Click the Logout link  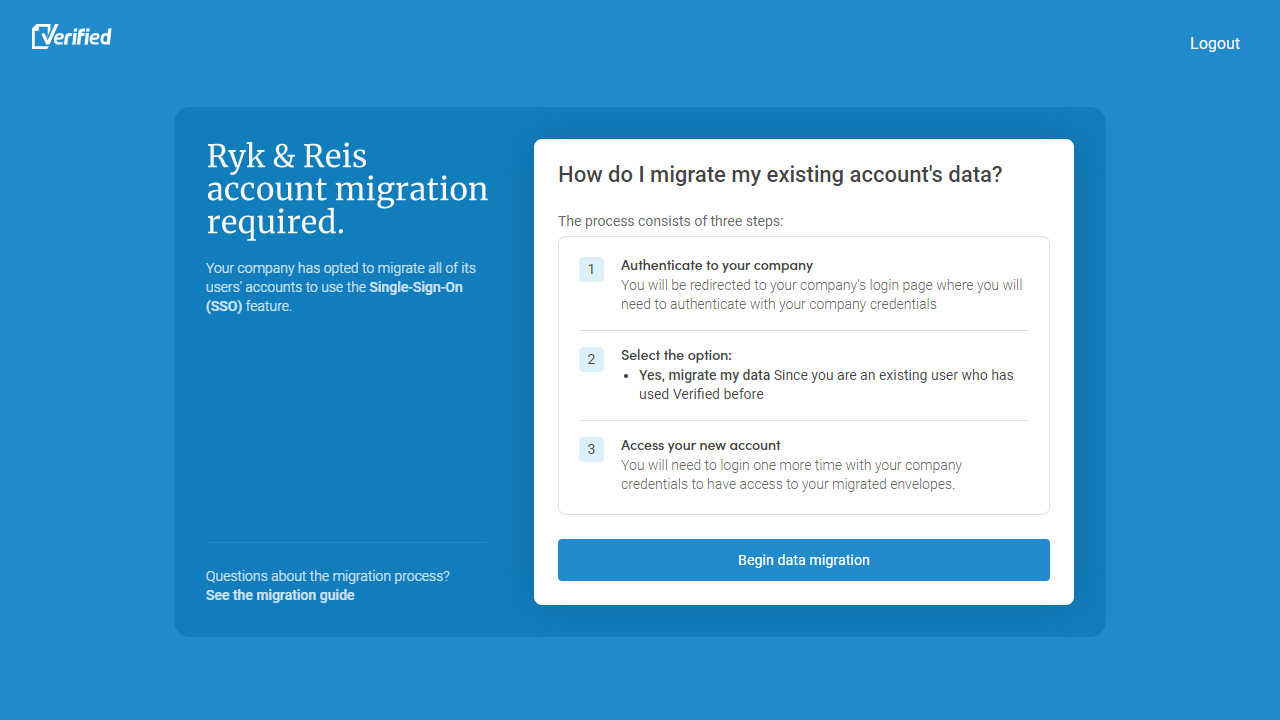coord(1215,43)
